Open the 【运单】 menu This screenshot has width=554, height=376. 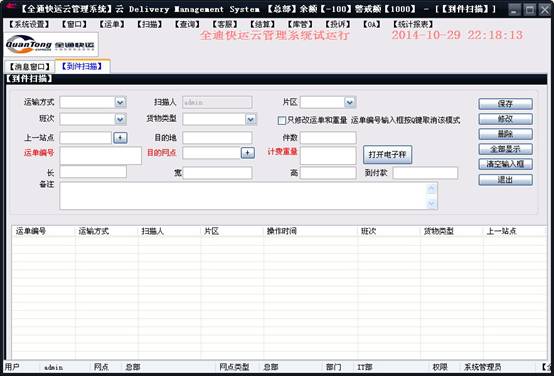coord(111,24)
